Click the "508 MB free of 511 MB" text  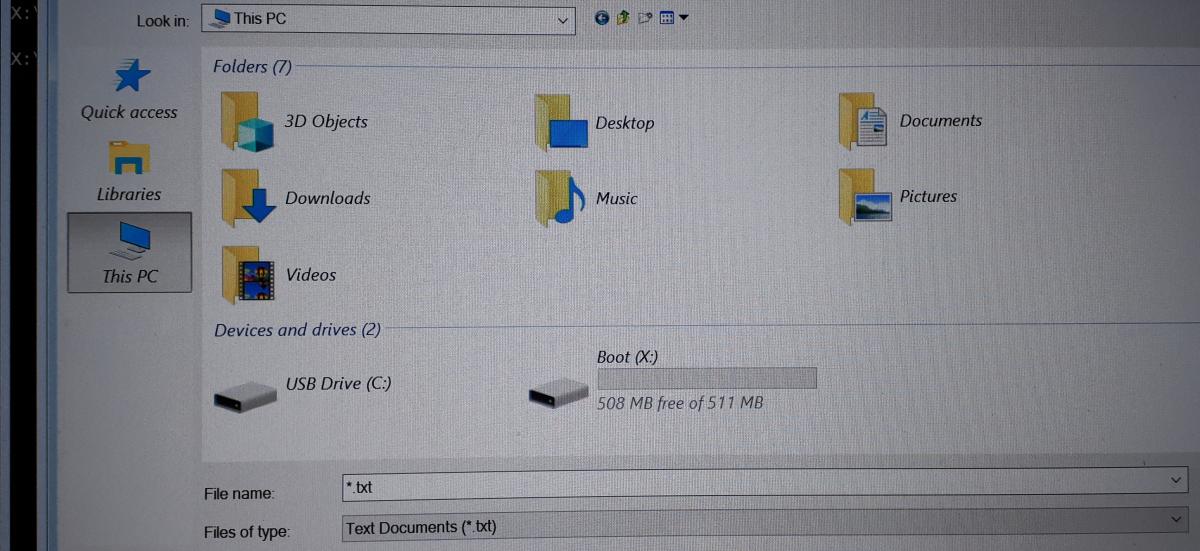(680, 404)
